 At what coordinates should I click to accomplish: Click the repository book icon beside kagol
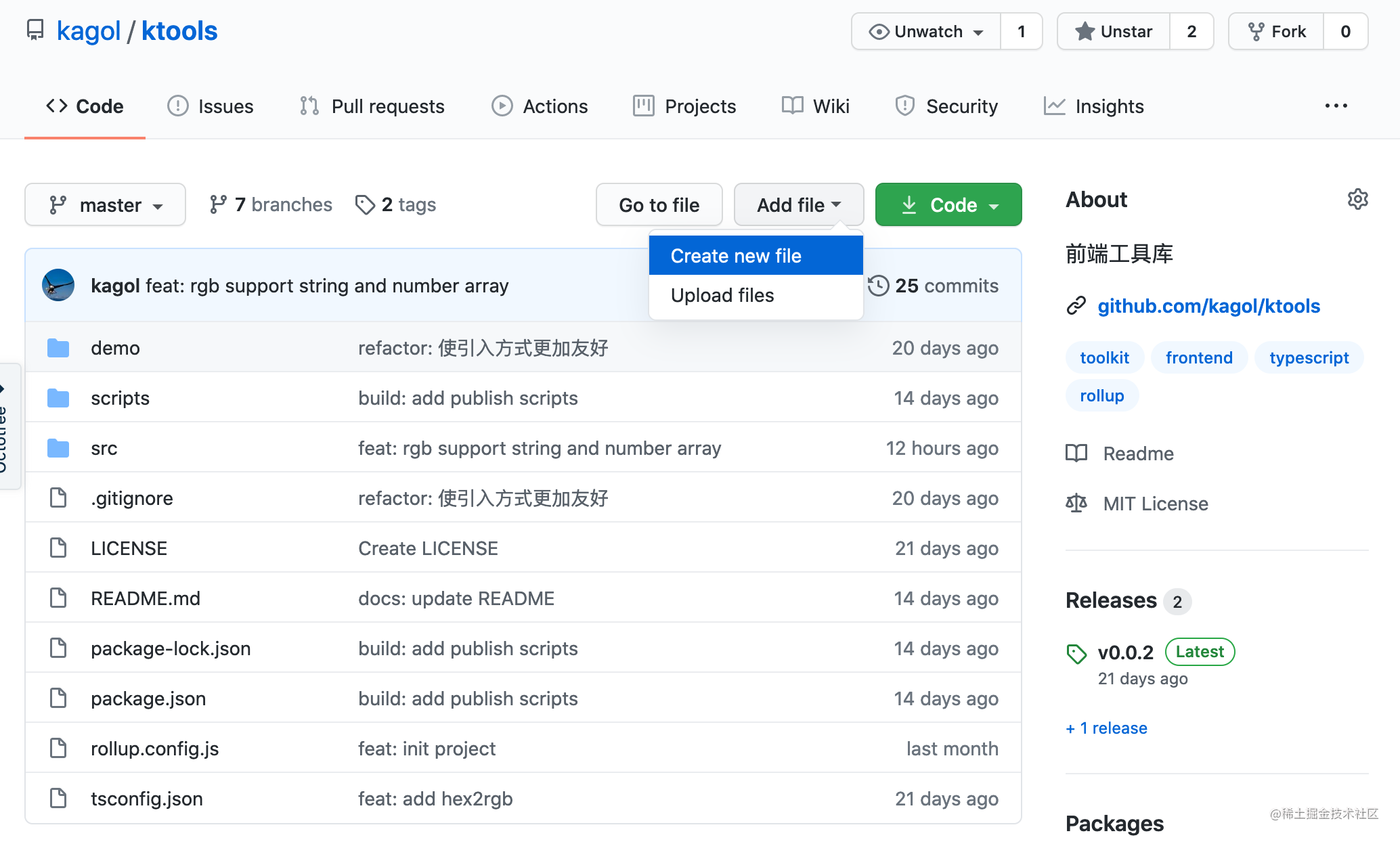[35, 30]
